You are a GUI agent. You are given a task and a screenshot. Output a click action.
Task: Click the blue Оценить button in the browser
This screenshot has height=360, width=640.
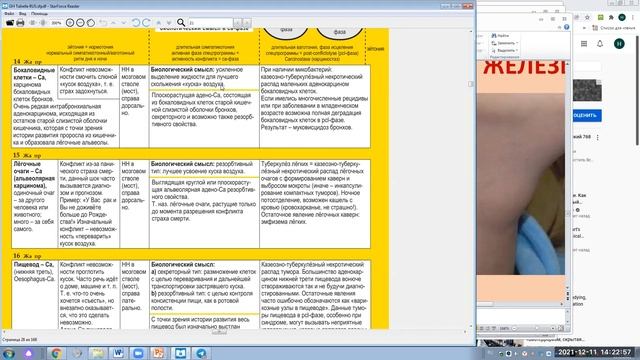pos(587,116)
